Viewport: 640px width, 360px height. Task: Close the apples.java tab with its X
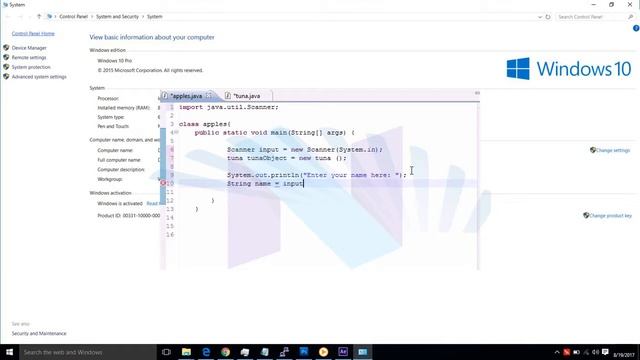tap(209, 96)
